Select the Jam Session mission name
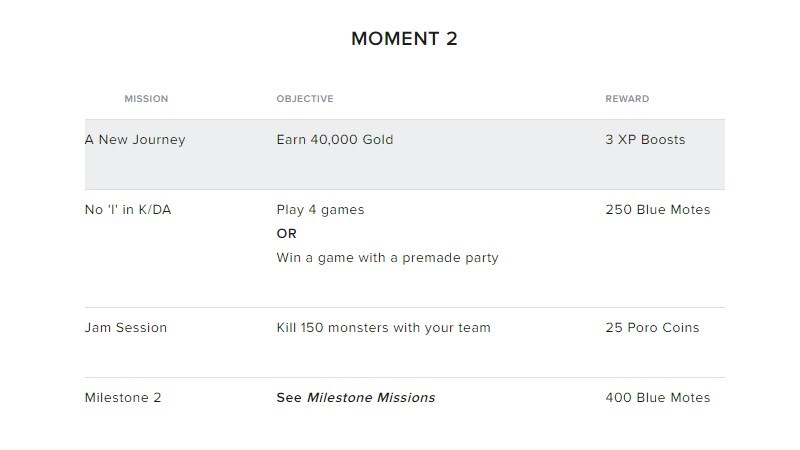 (x=126, y=328)
